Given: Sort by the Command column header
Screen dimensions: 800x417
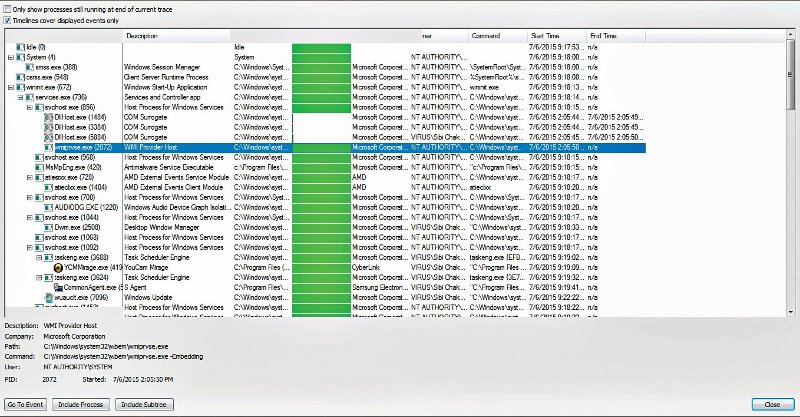Looking at the screenshot, I should click(x=497, y=36).
